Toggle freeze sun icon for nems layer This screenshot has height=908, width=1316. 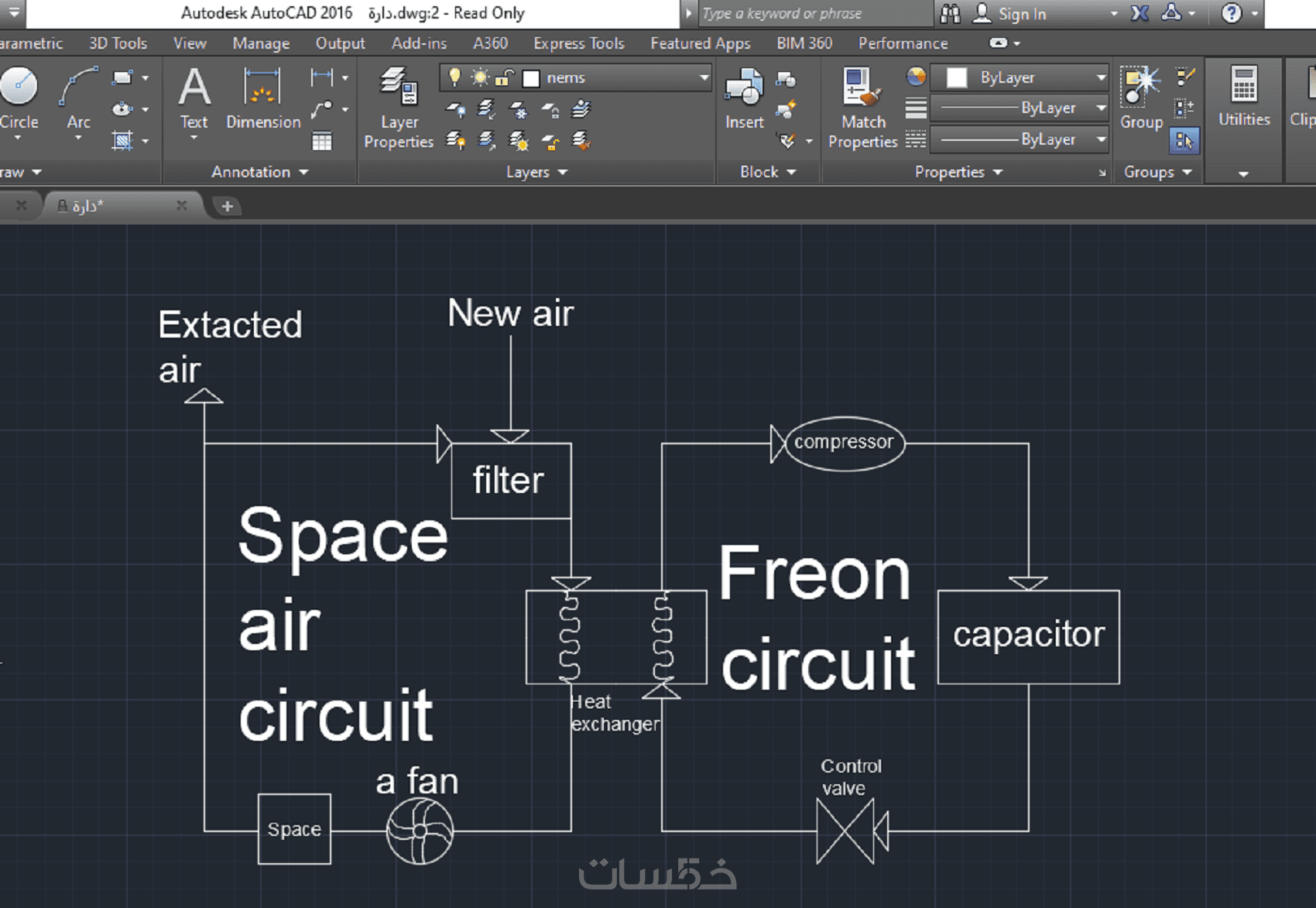click(x=480, y=77)
